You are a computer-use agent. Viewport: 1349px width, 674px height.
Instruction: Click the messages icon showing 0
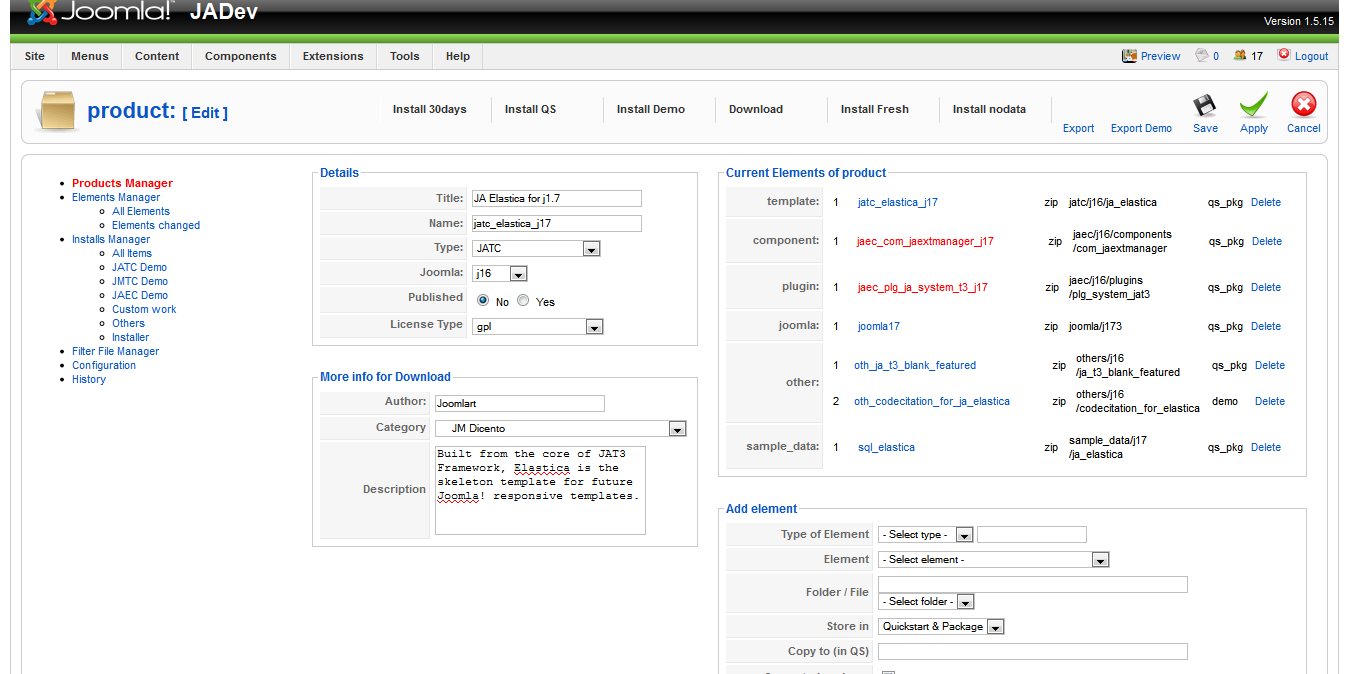1202,56
